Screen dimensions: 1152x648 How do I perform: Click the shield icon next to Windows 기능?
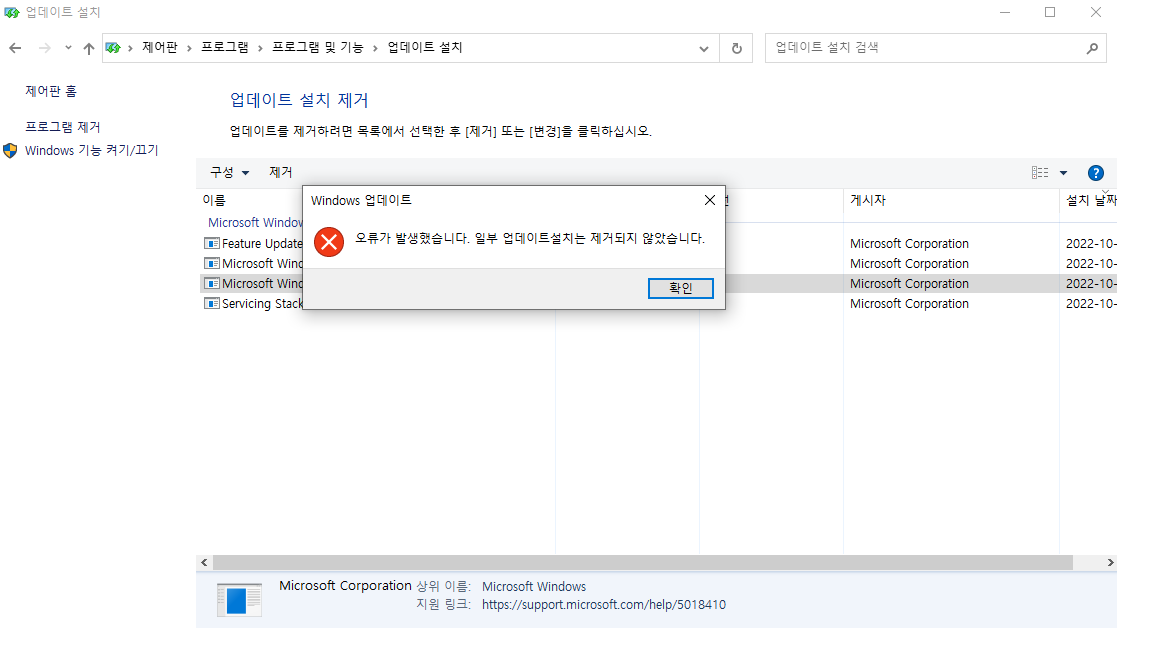(x=10, y=151)
